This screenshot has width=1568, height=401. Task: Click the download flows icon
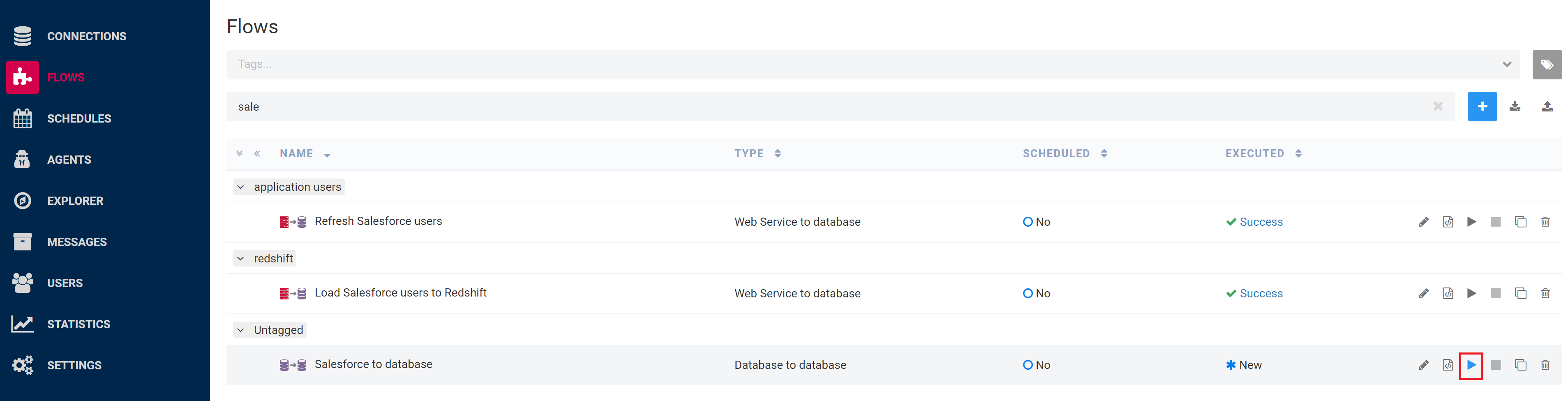(x=1515, y=107)
